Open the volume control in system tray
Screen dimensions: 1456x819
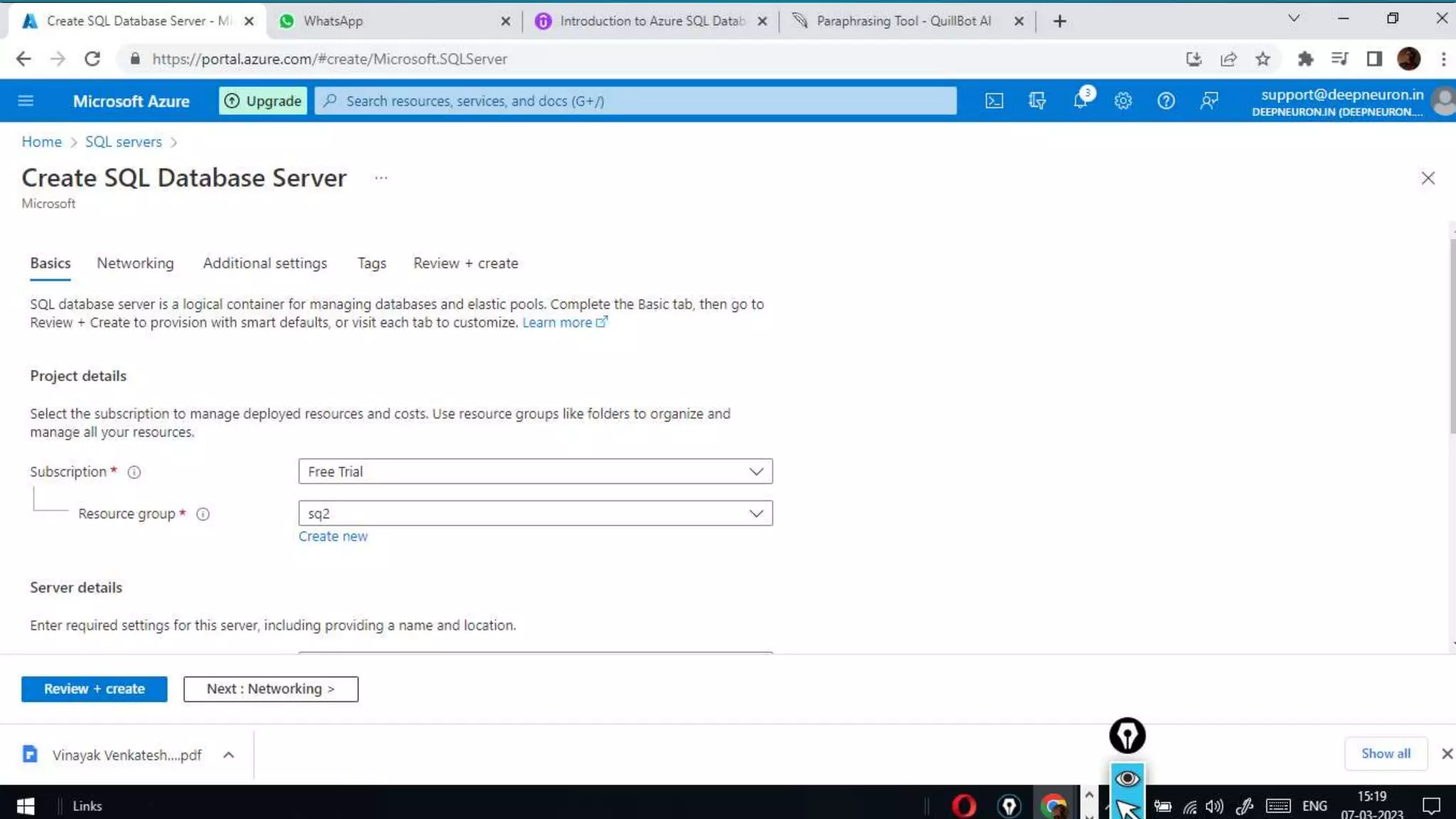tap(1214, 806)
